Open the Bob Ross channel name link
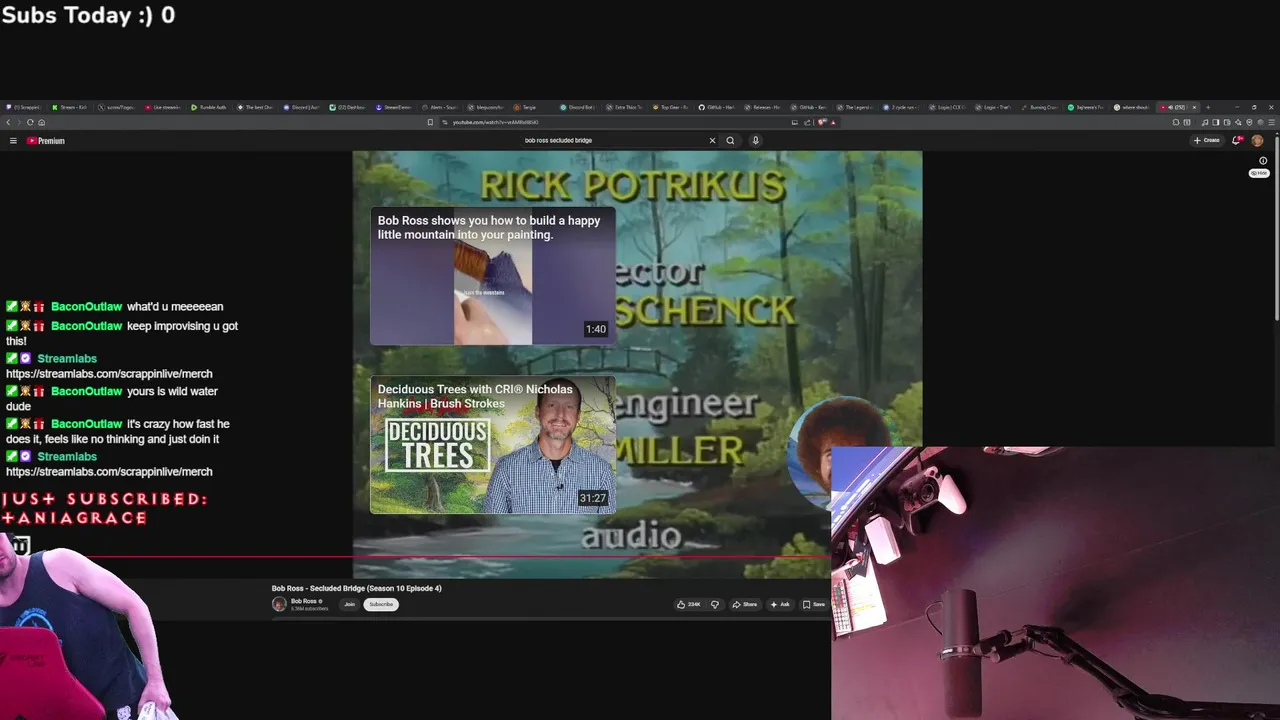 point(303,601)
